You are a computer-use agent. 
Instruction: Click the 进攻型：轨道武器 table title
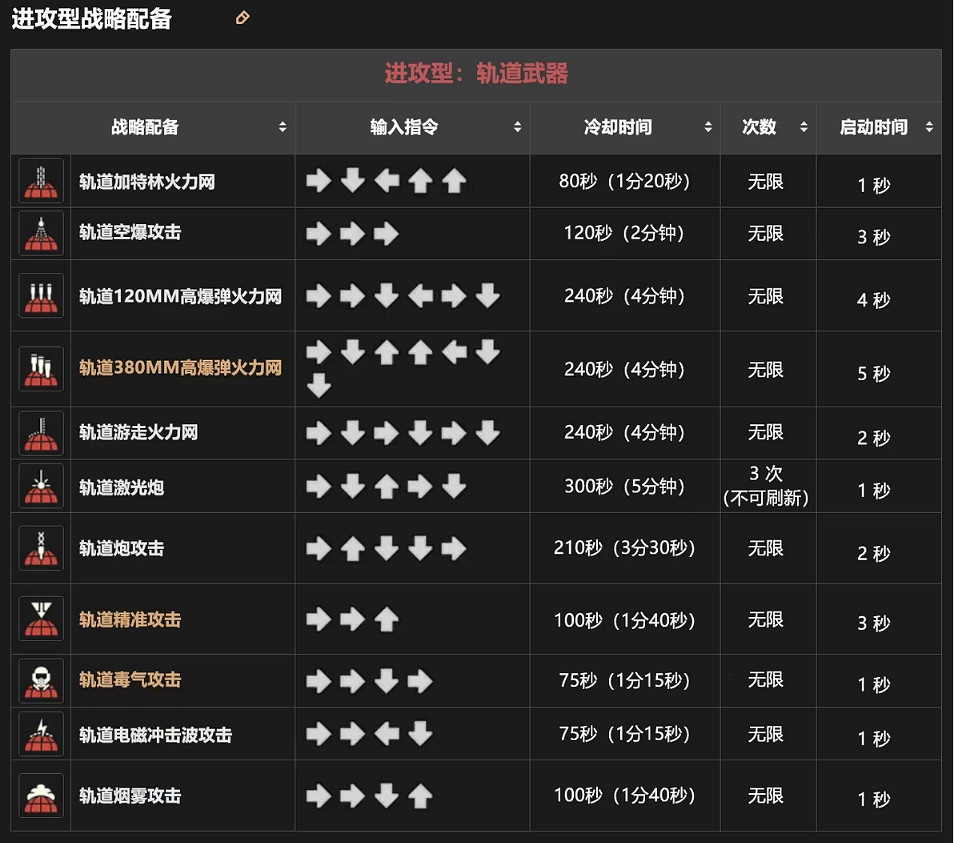coord(476,74)
